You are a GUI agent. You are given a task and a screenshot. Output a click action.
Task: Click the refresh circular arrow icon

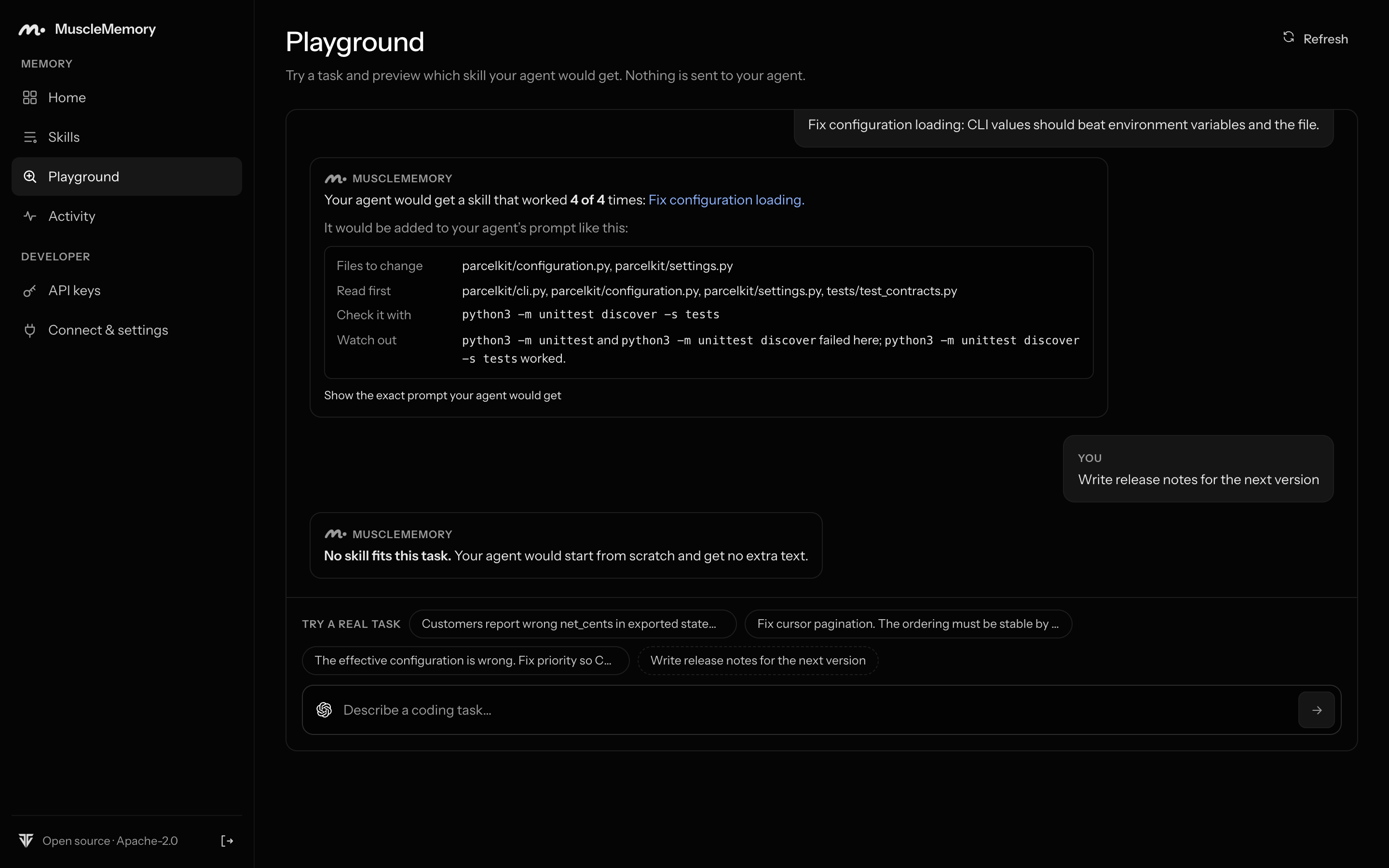click(1289, 37)
